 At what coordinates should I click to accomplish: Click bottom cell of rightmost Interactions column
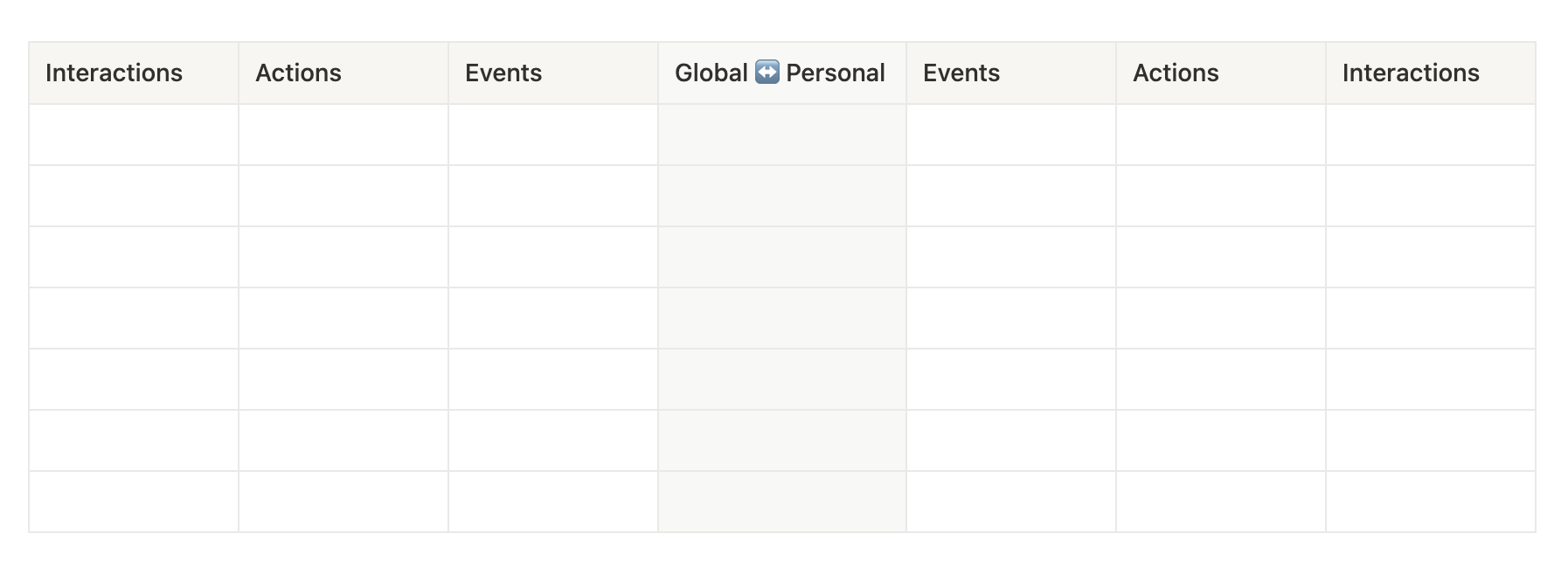click(1430, 502)
